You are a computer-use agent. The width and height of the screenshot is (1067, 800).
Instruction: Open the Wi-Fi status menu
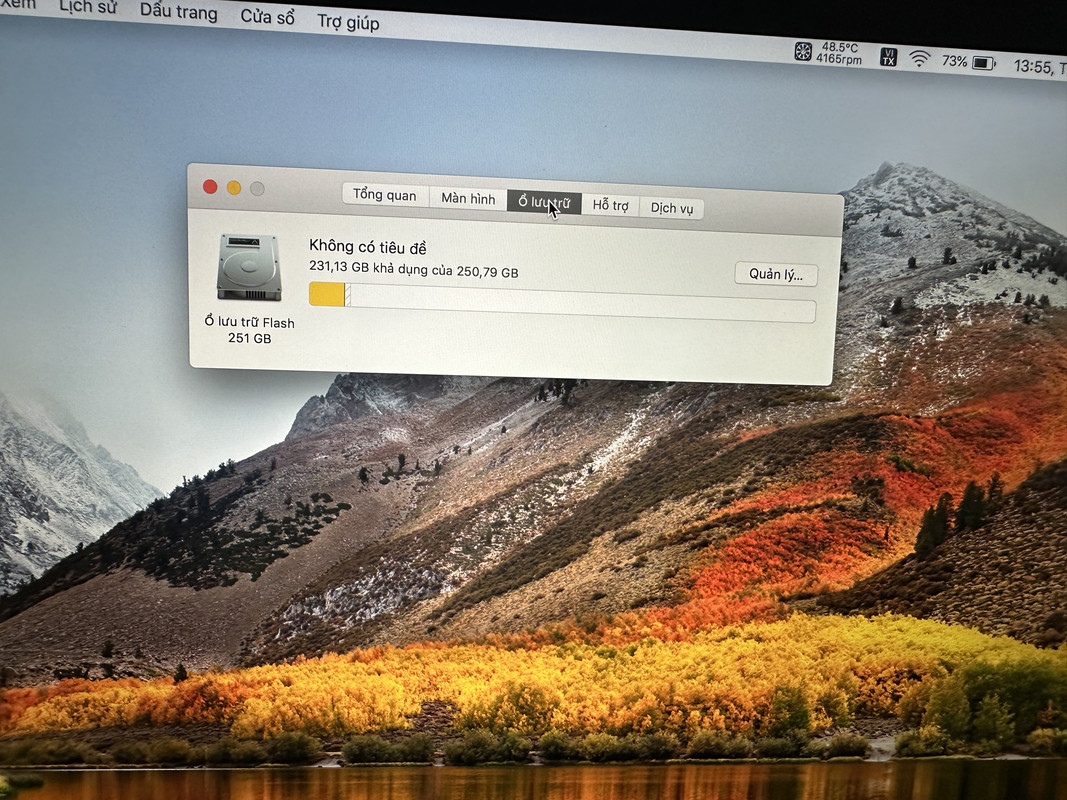coord(919,59)
